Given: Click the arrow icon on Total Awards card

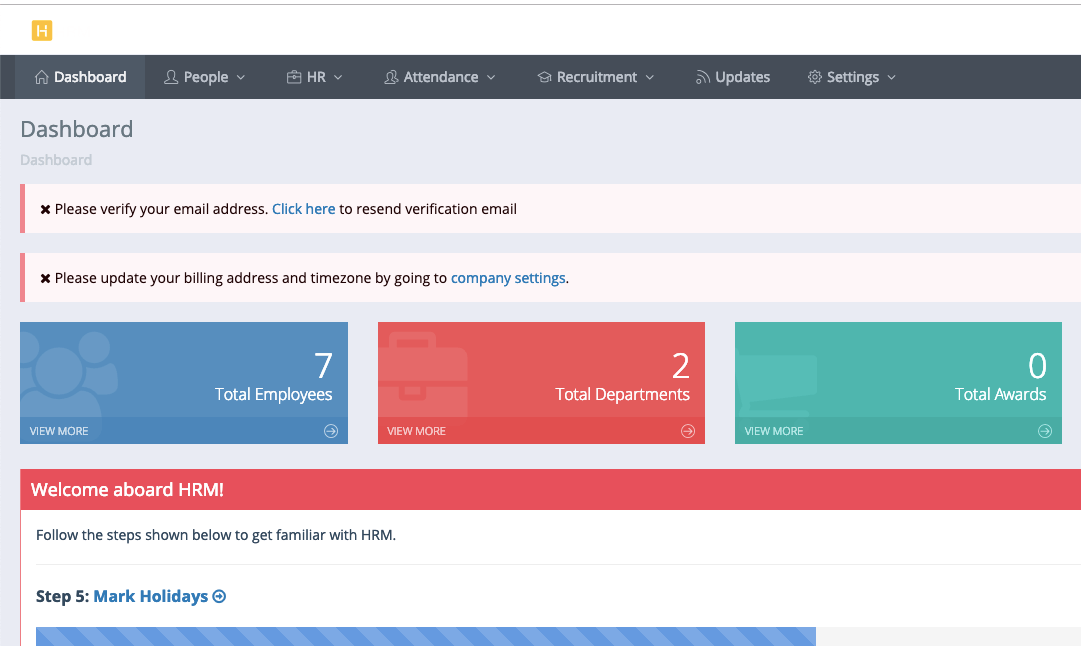Looking at the screenshot, I should click(x=1044, y=431).
